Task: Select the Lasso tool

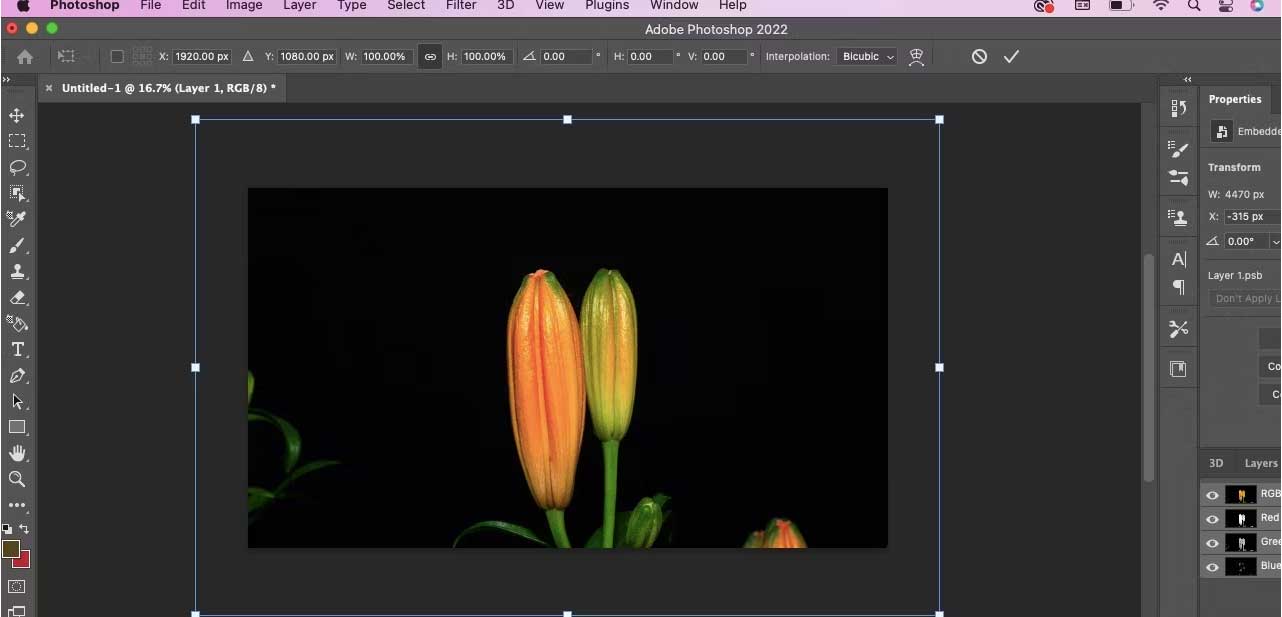Action: coord(16,167)
